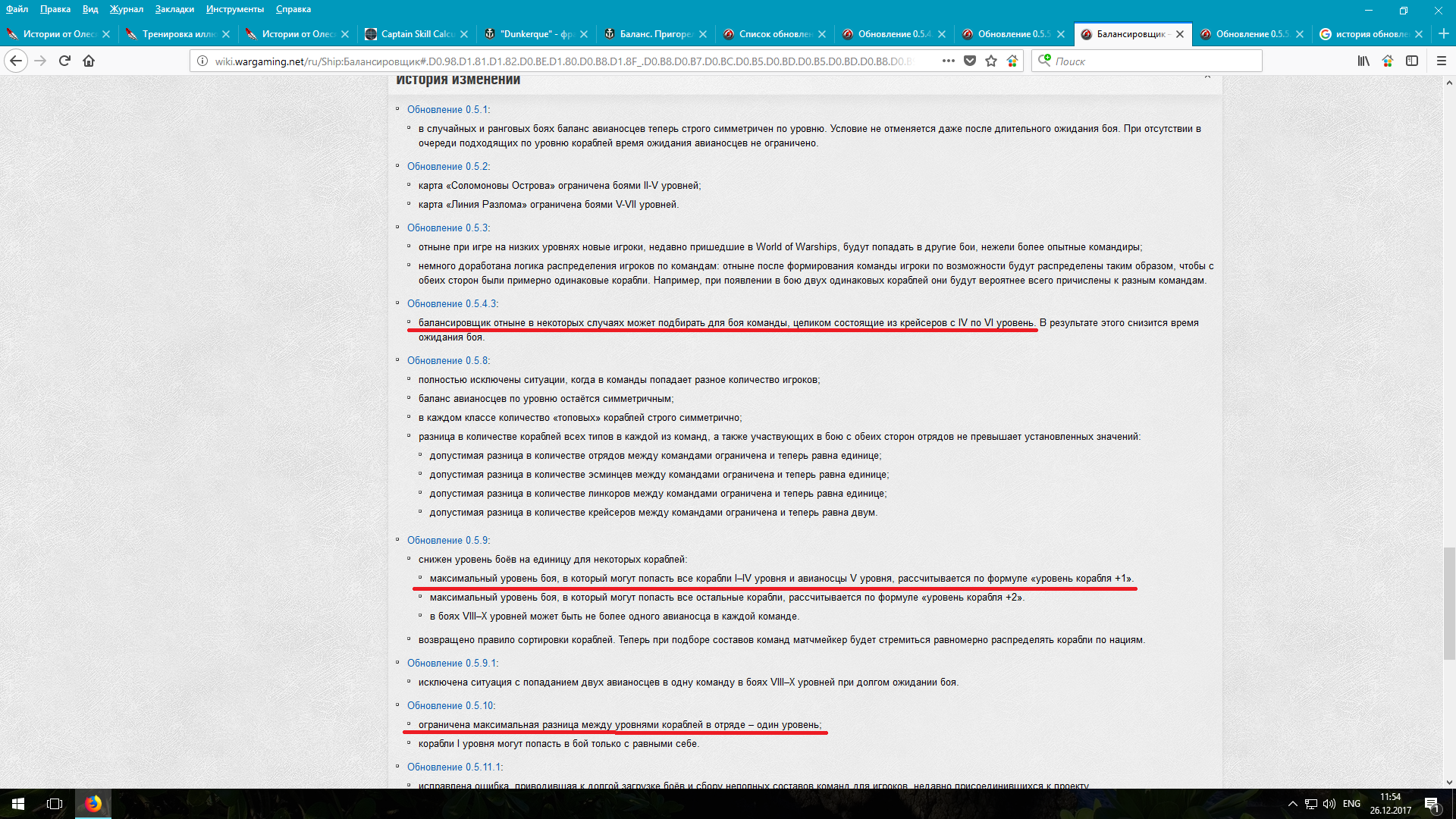Open the Library panel icon
Screen dimensions: 1456x819
[x=1363, y=61]
